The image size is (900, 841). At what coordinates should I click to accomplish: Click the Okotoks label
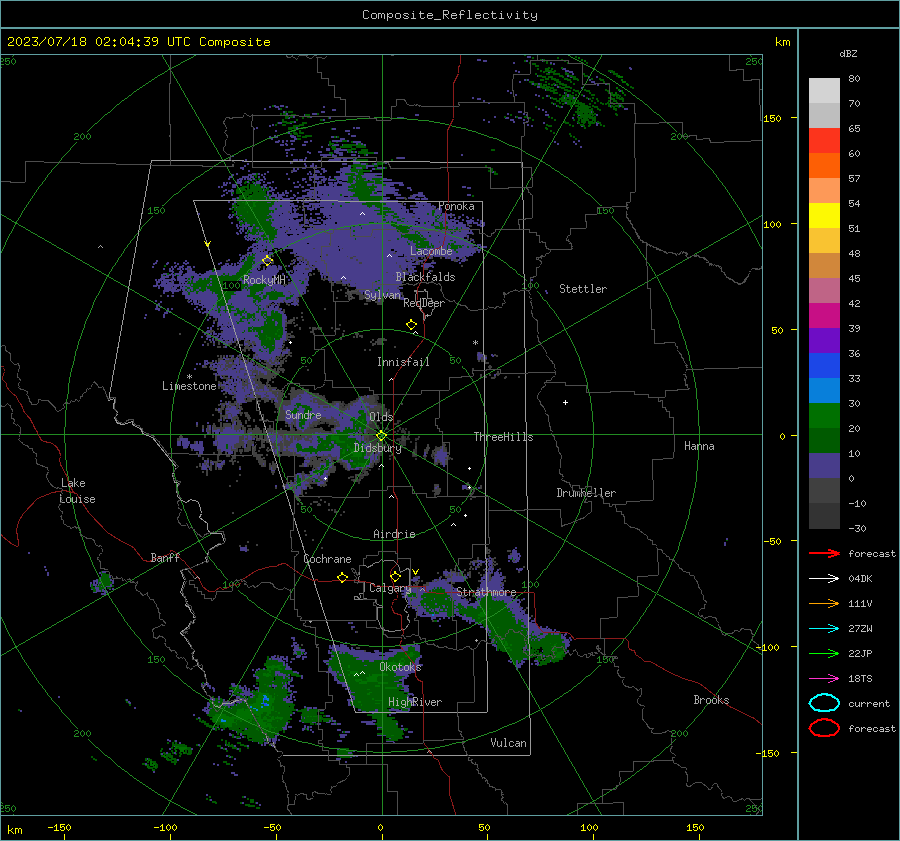(400, 667)
